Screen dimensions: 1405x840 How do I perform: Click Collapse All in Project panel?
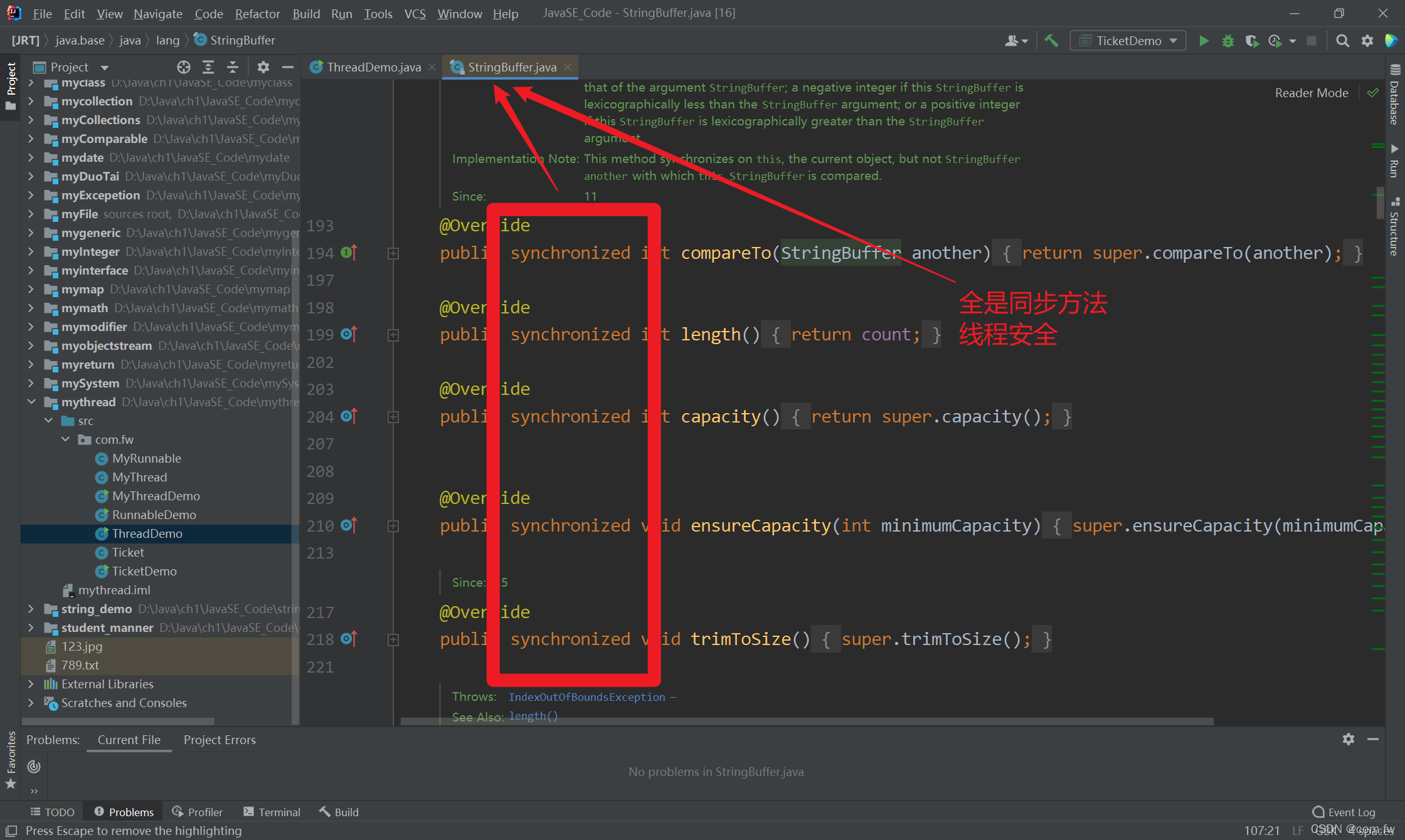point(233,67)
